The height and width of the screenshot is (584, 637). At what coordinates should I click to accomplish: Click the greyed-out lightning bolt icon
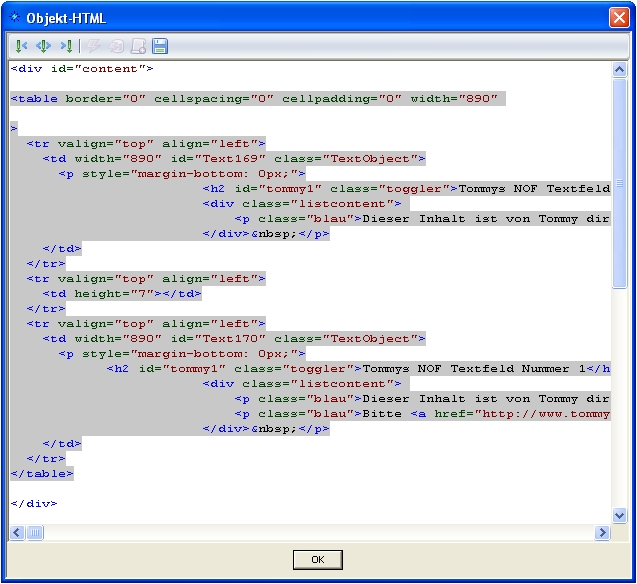pos(94,46)
